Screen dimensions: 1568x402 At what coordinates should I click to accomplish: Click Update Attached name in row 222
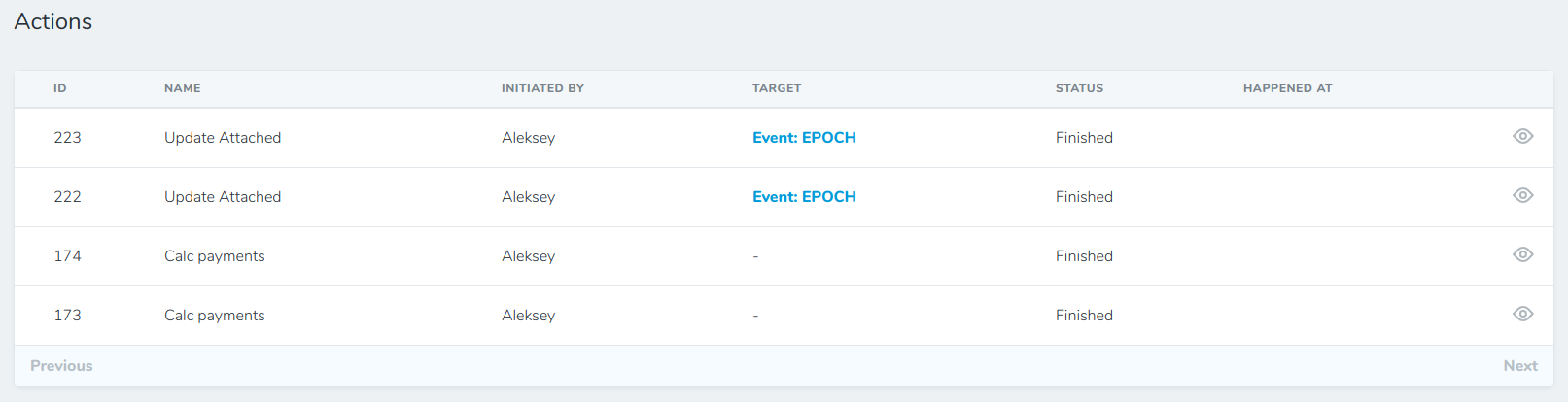223,197
